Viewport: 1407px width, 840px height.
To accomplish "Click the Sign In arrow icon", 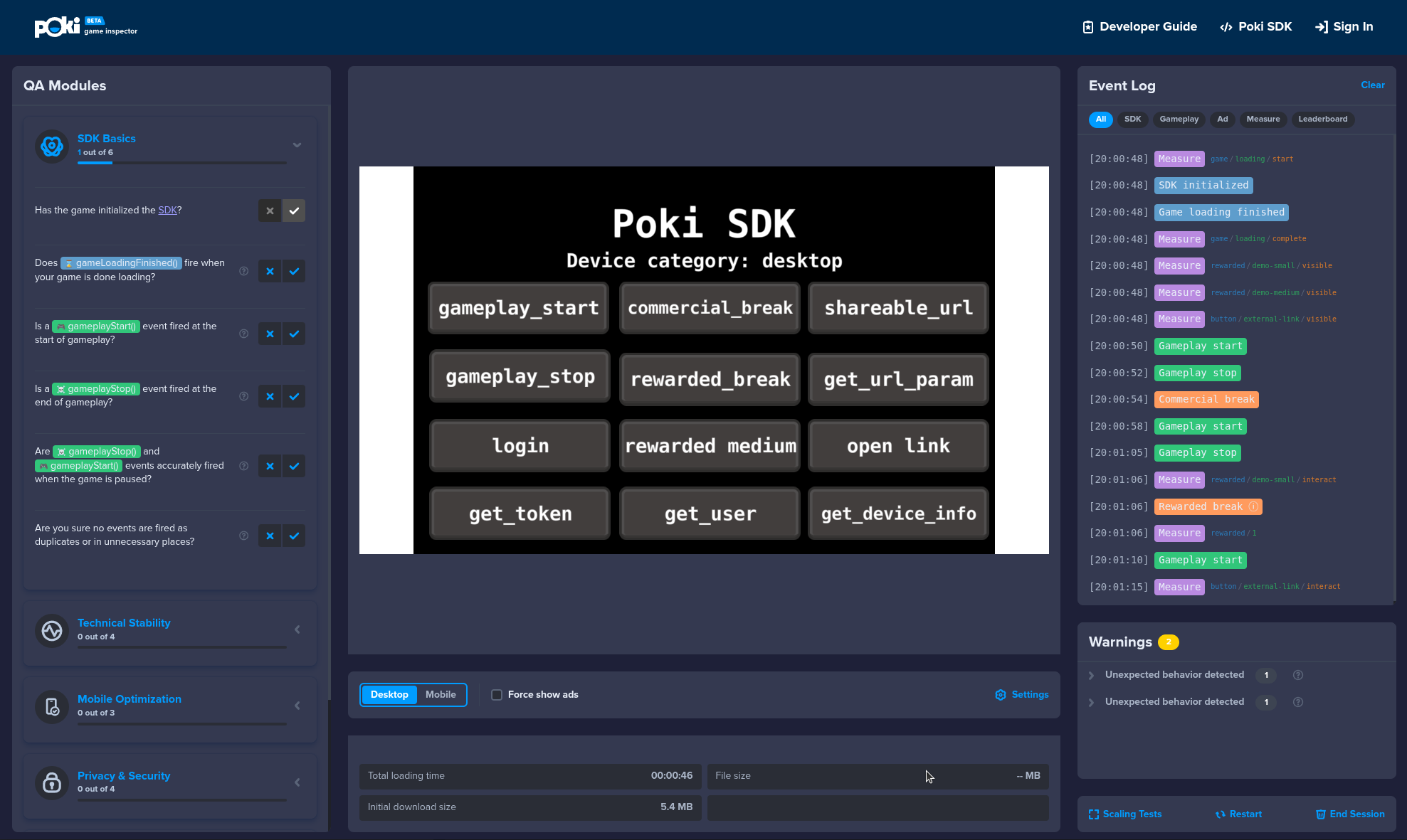I will [x=1322, y=27].
